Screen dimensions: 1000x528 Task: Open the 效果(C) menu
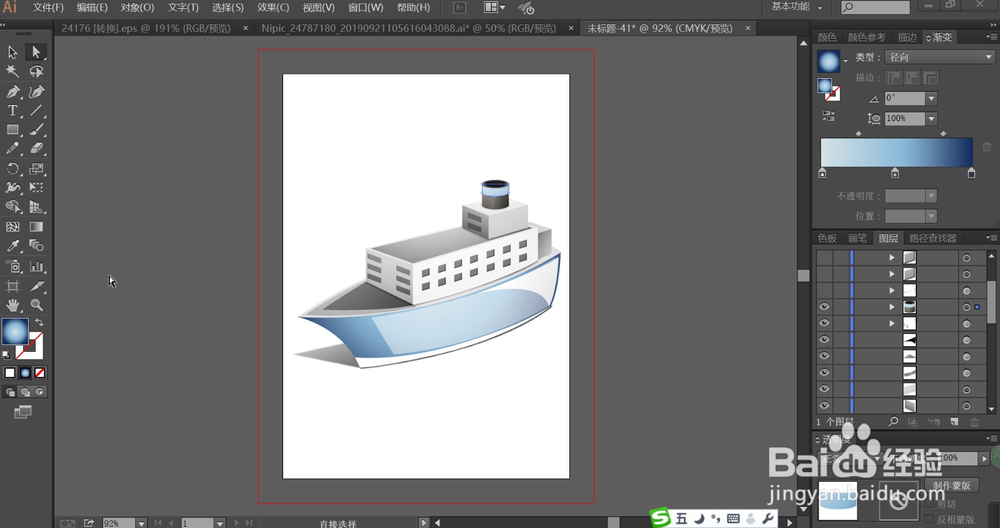click(x=273, y=8)
